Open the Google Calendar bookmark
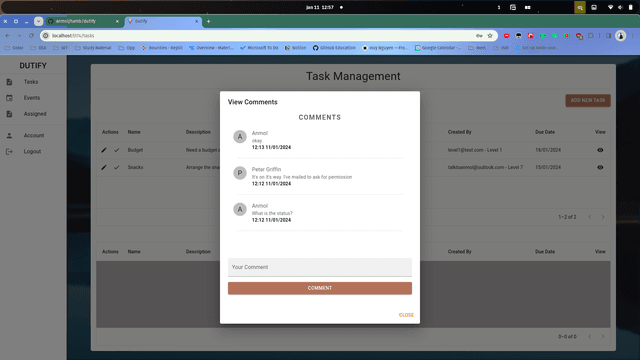The image size is (640, 360). [438, 48]
